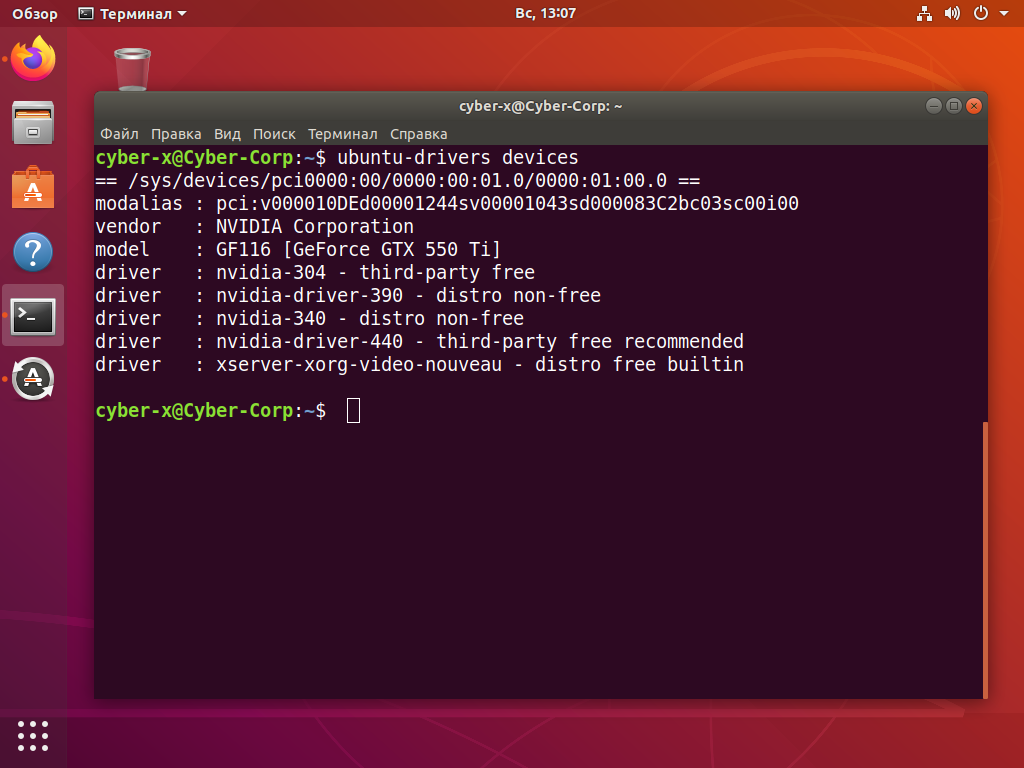Open the Файл menu
Viewport: 1024px width, 768px height.
119,134
